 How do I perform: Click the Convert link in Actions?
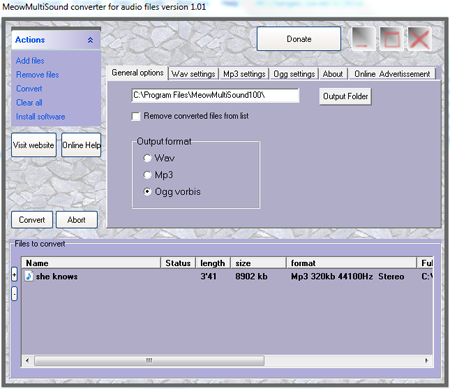[x=29, y=89]
